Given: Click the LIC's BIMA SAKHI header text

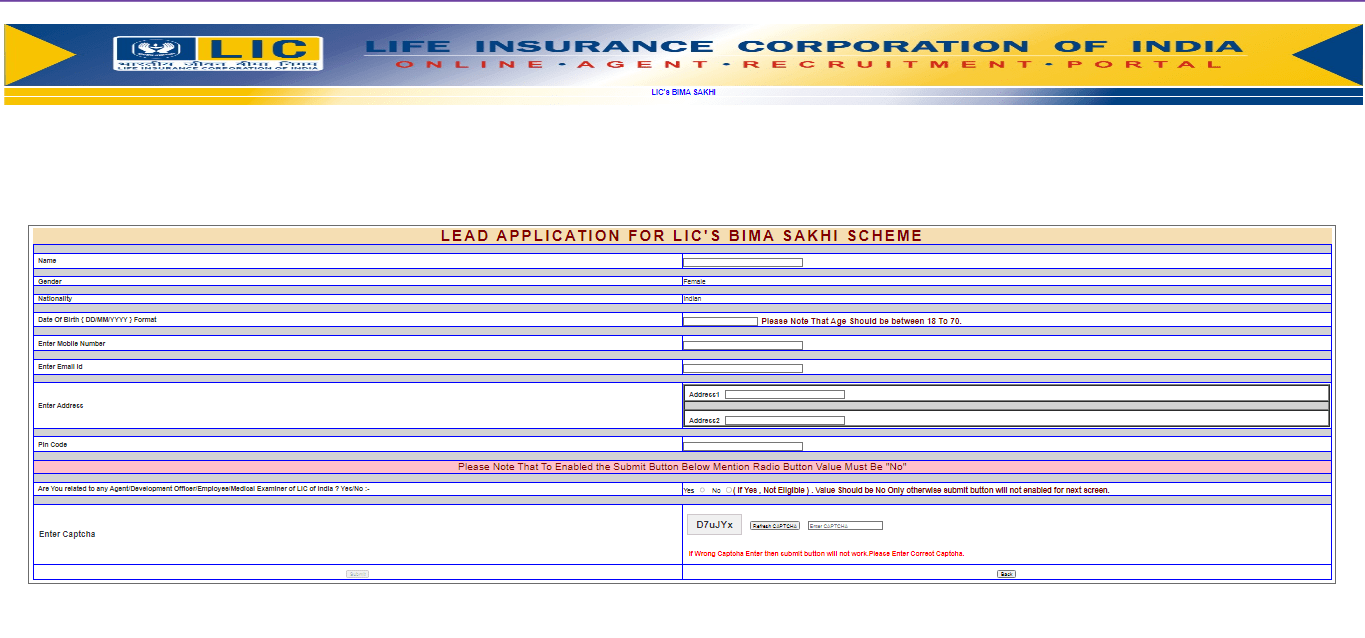Looking at the screenshot, I should click(683, 92).
